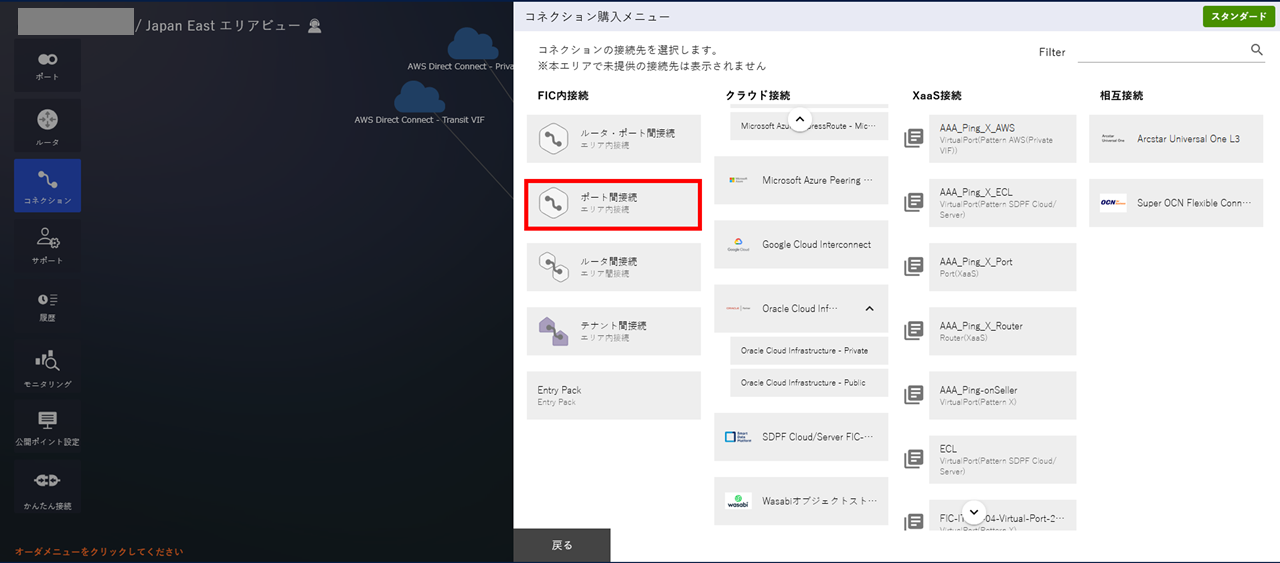Screen dimensions: 1280x563
Task: Click the SDPF Cloud/Server FIC card text
Action: coord(818,437)
